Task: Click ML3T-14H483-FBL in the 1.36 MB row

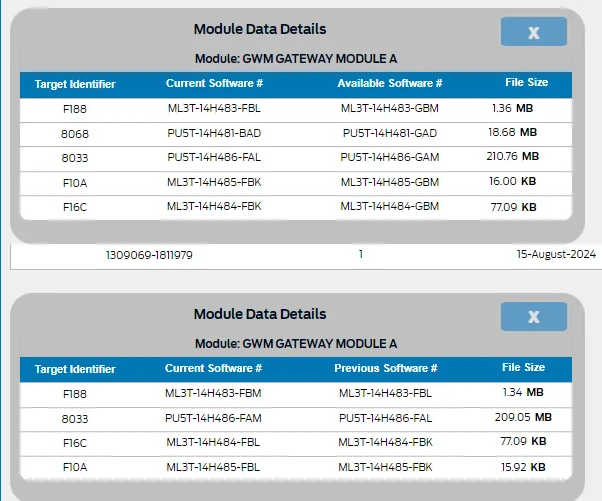Action: click(x=214, y=108)
